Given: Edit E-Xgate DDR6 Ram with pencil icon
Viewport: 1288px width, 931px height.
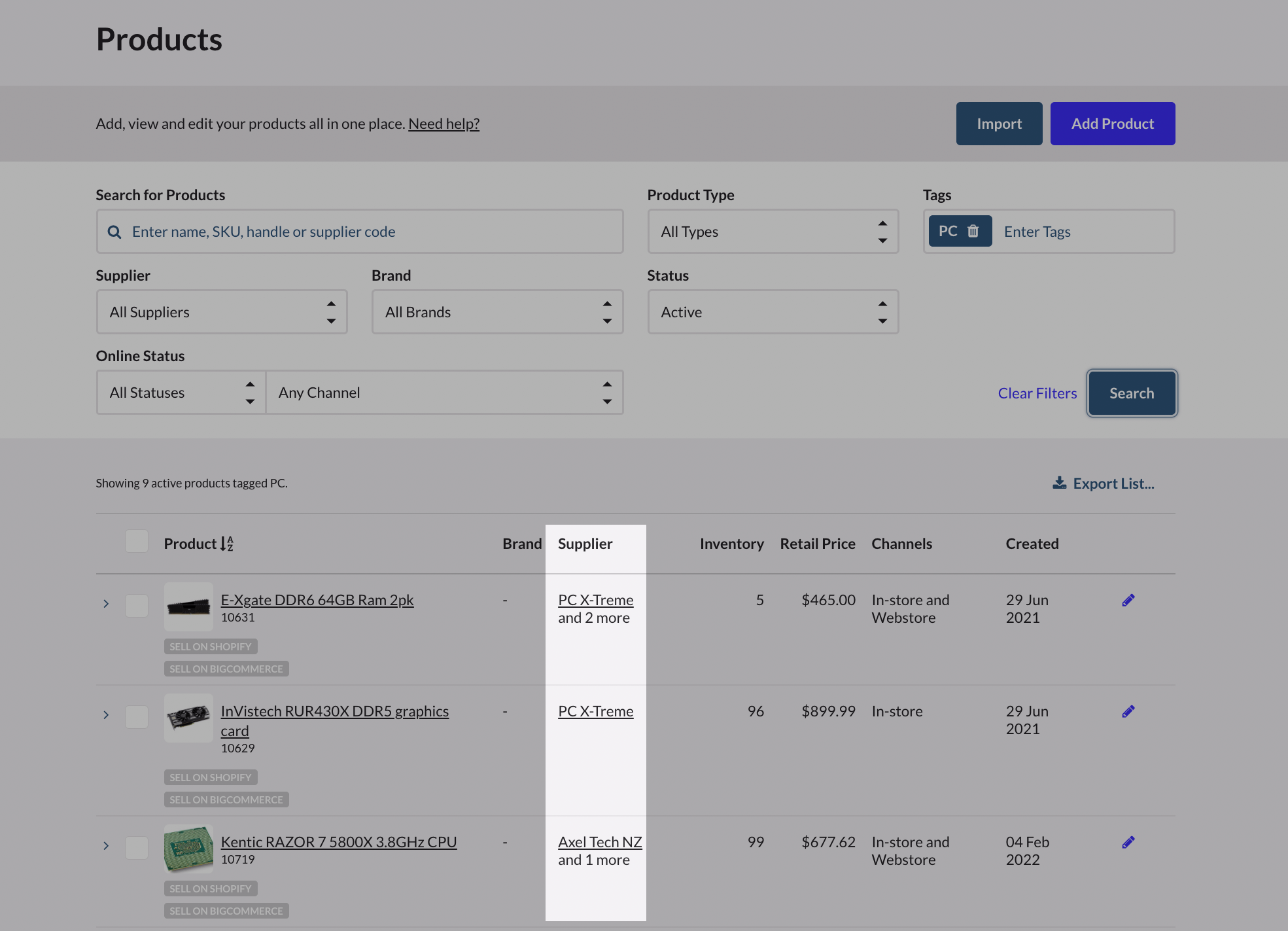Looking at the screenshot, I should pos(1128,601).
